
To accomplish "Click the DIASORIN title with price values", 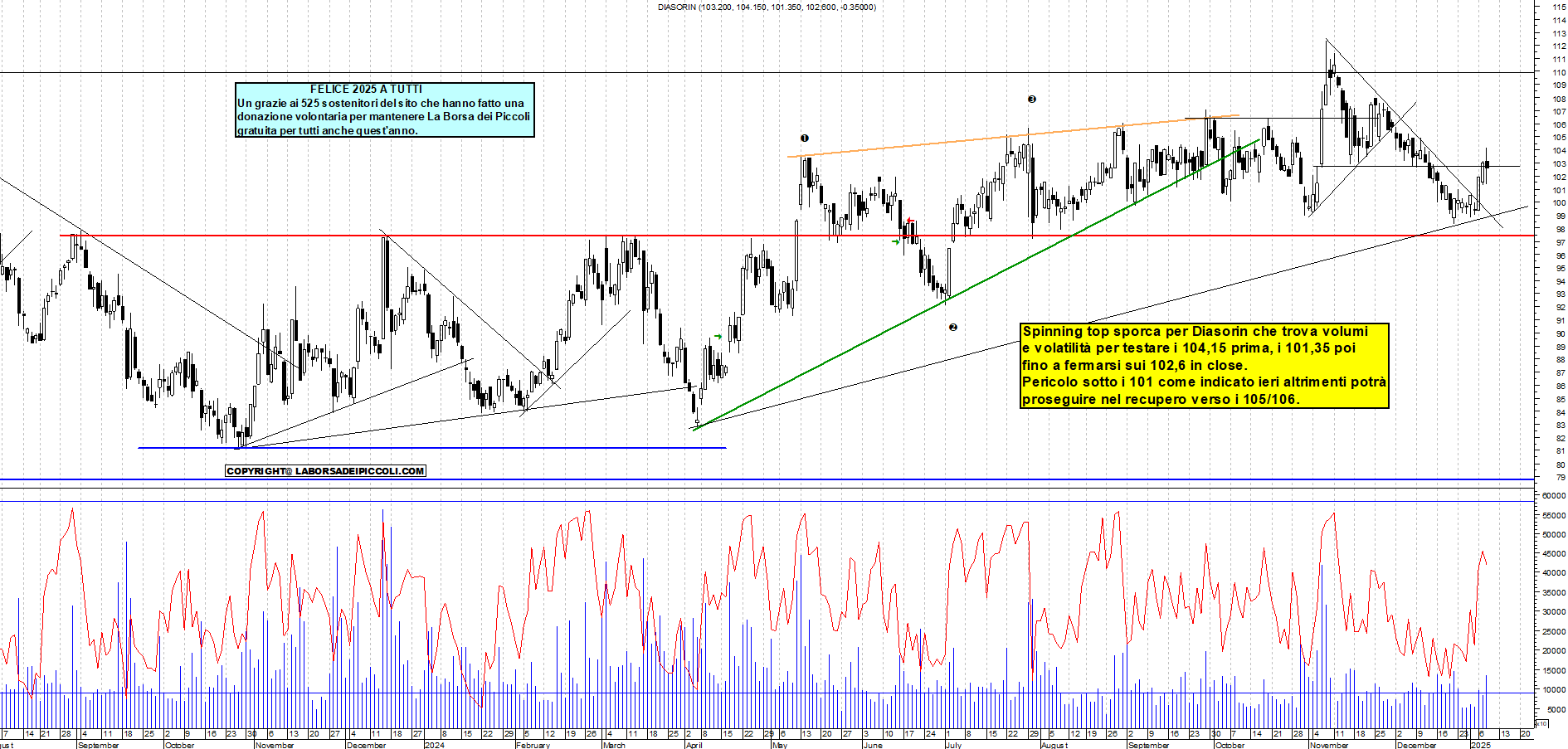I will click(x=767, y=7).
